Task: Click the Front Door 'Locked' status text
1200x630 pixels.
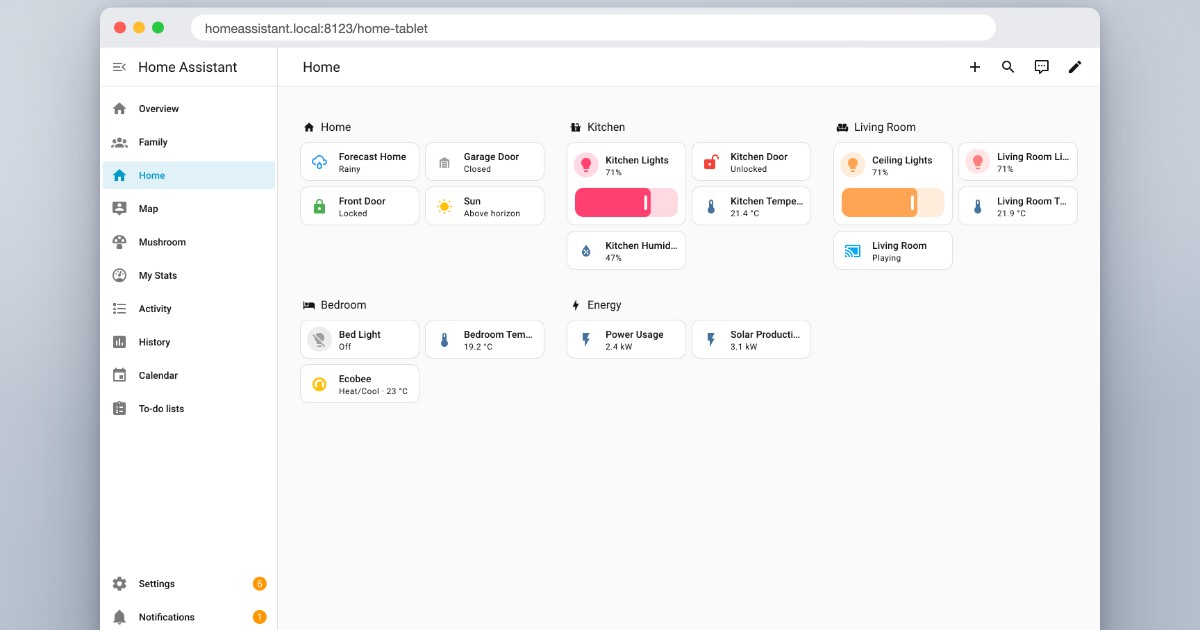Action: coord(353,214)
